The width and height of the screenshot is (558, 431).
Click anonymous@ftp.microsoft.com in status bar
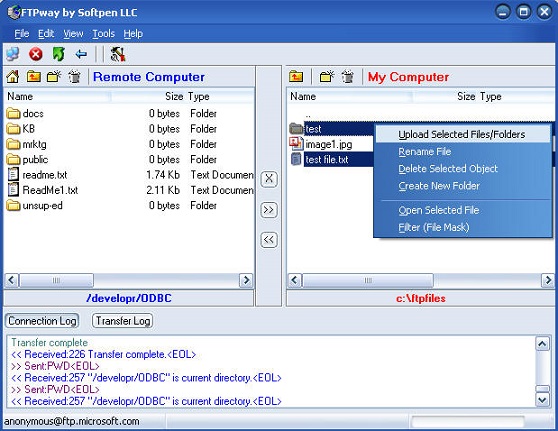[x=72, y=421]
